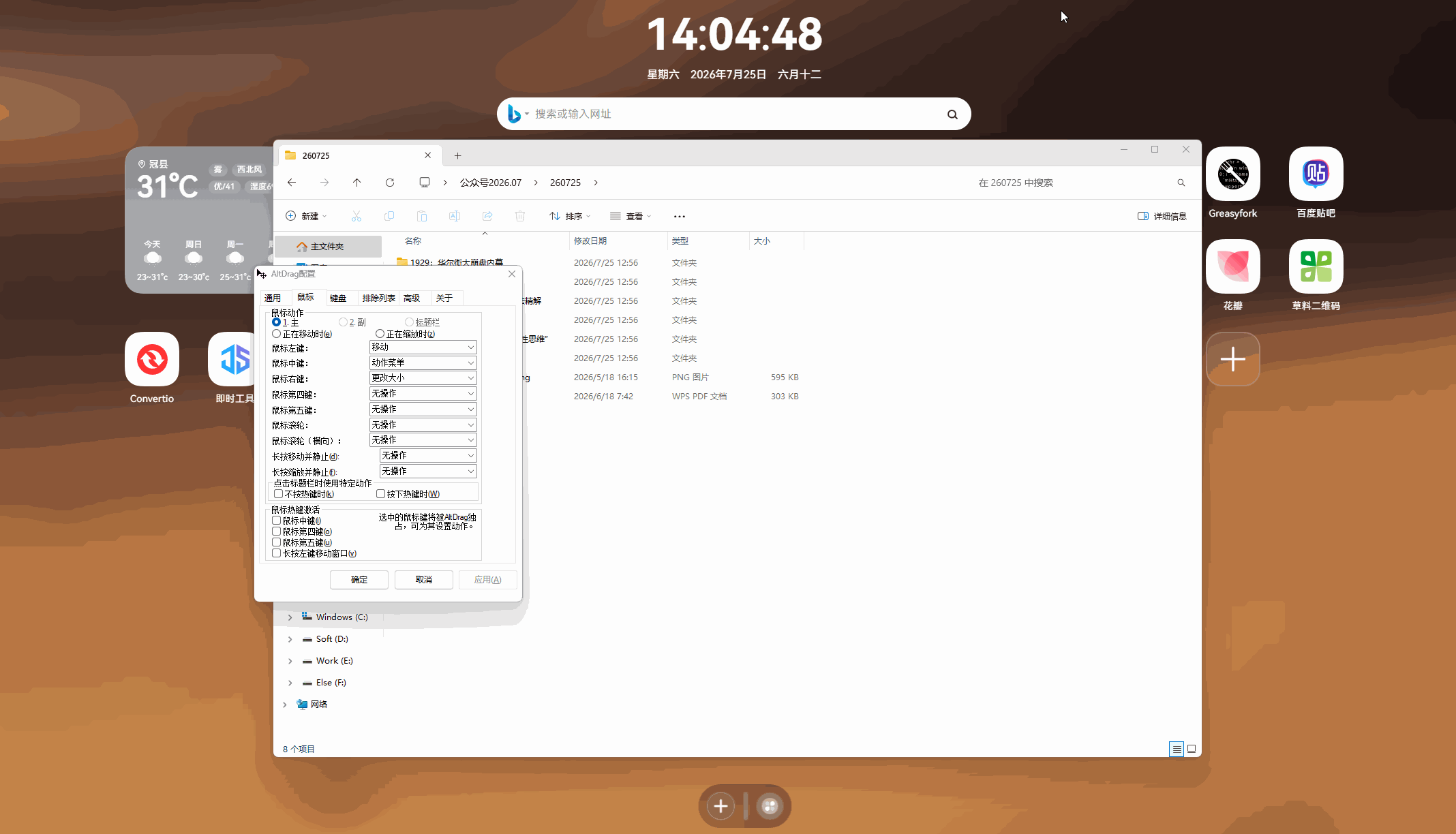Click the Delete trash icon in the Explorer toolbar

click(520, 216)
